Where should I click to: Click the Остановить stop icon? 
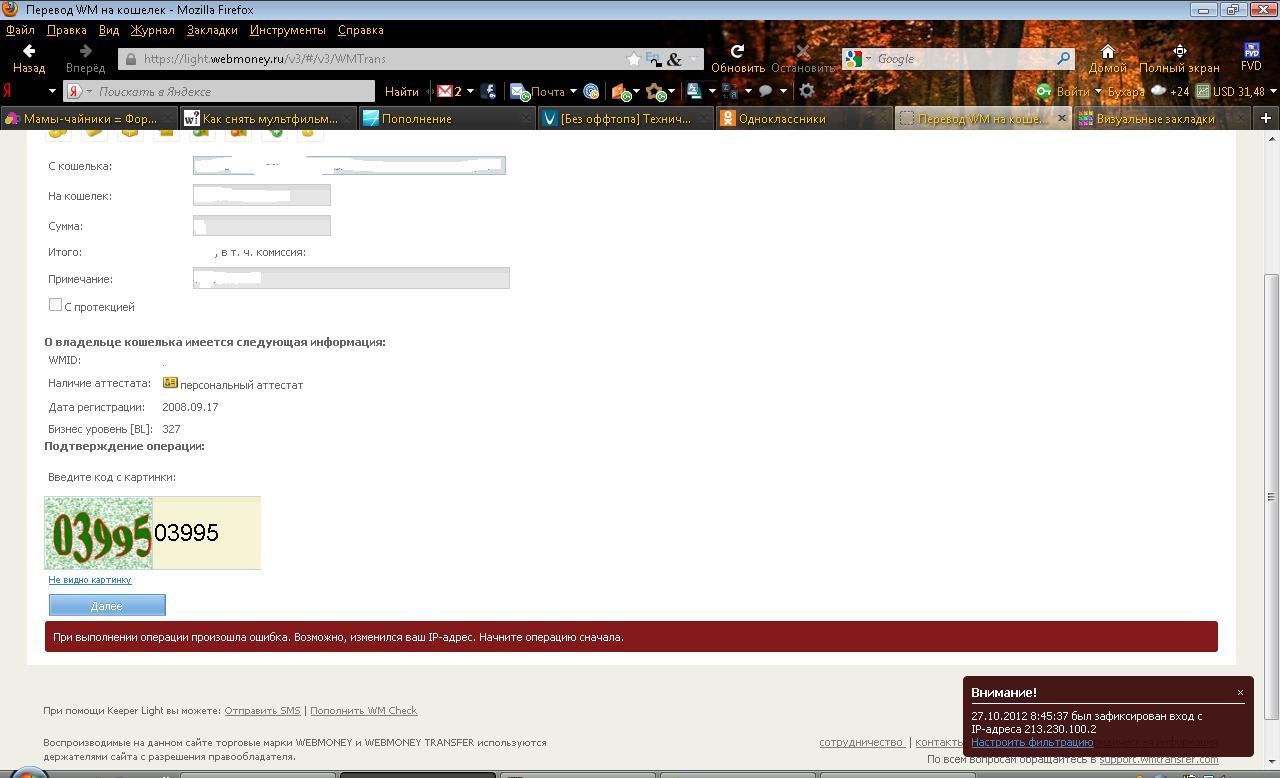[802, 58]
